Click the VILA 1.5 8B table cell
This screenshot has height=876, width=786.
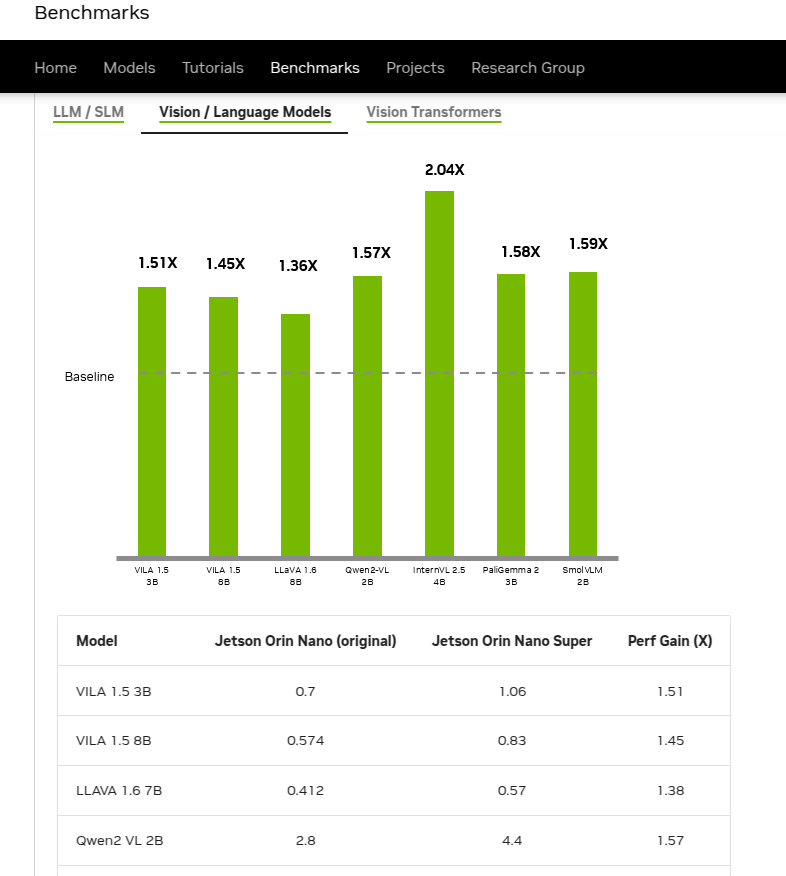(113, 740)
